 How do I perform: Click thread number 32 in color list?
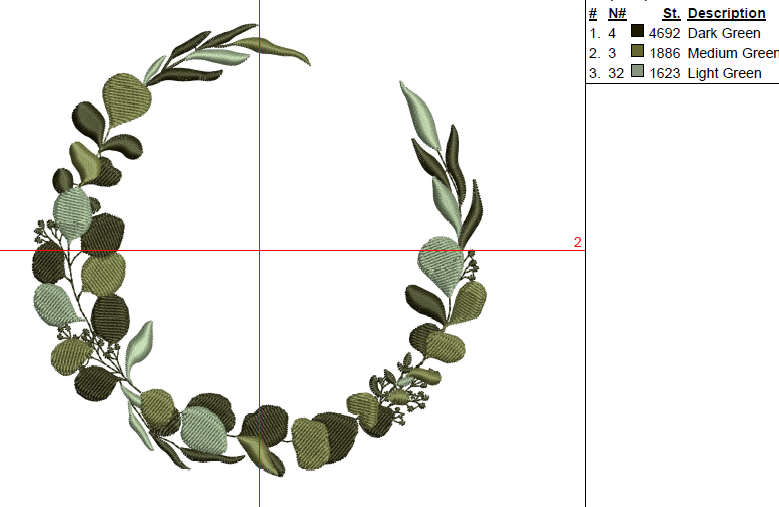[x=616, y=73]
